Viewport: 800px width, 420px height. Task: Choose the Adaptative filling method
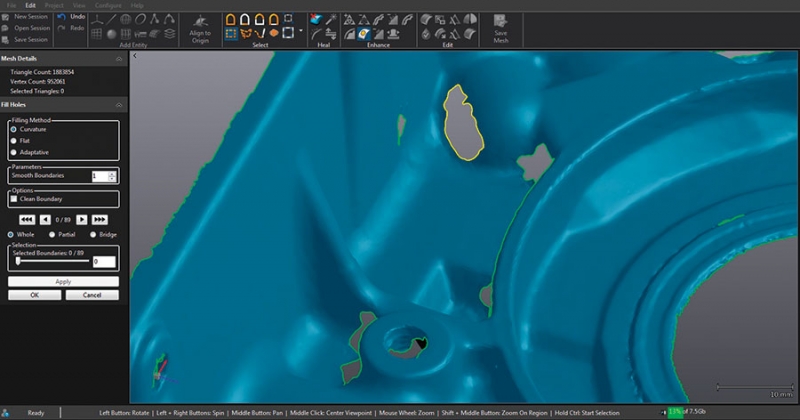click(14, 152)
